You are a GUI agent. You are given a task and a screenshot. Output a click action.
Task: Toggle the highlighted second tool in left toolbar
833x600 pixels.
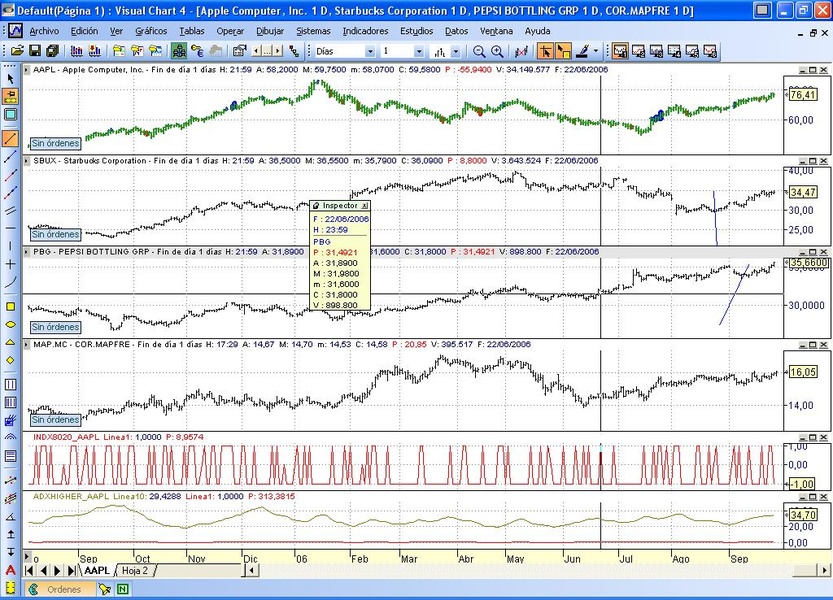pos(10,97)
